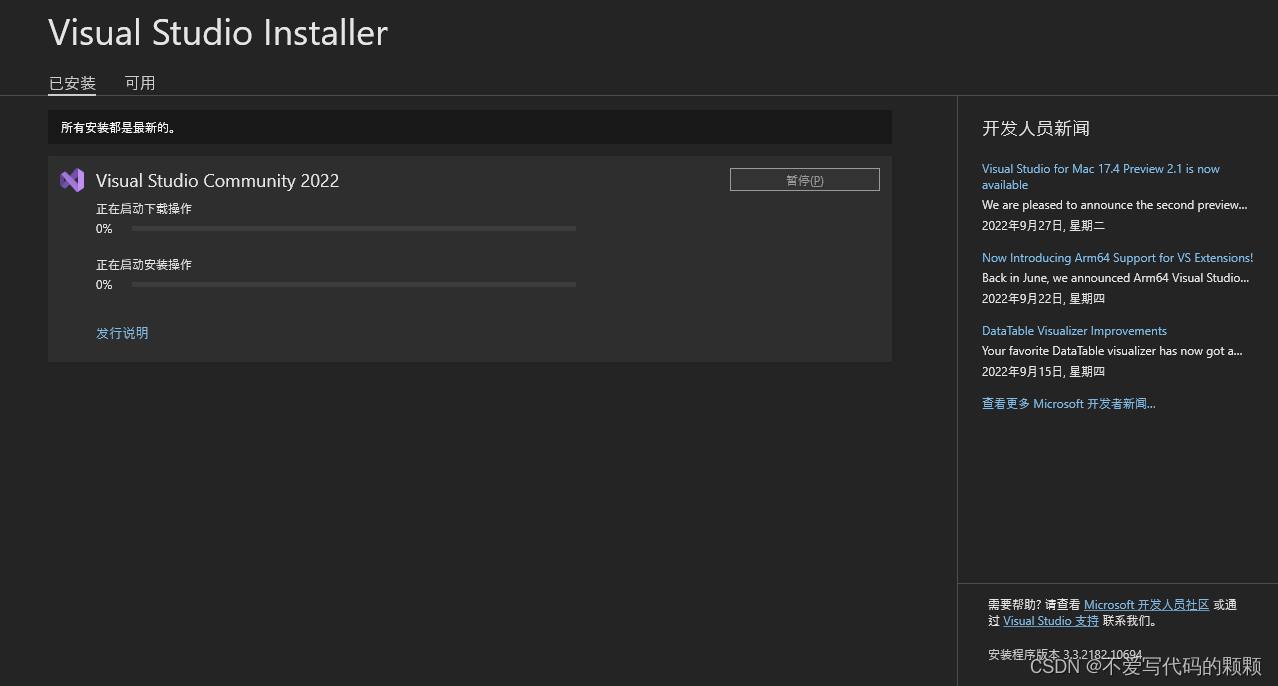Click the 暂停(P) button

(x=805, y=180)
